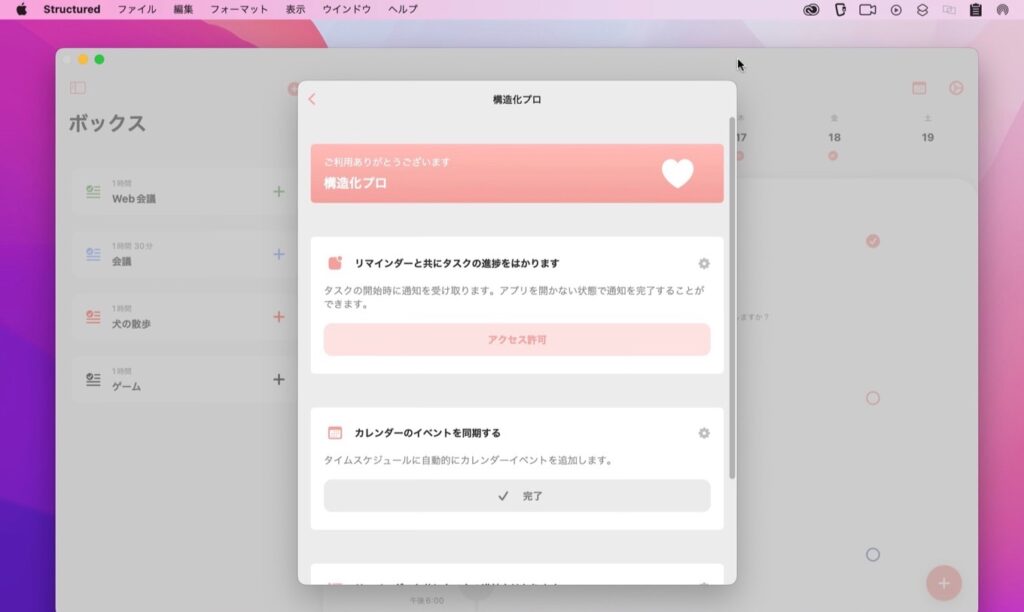The height and width of the screenshot is (612, 1024).
Task: Click the modal's vertical scrollbar
Action: click(732, 298)
